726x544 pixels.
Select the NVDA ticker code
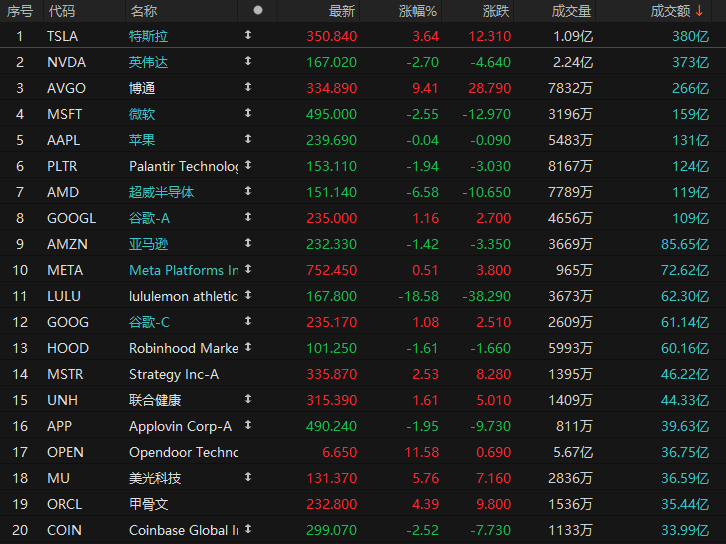pos(66,62)
